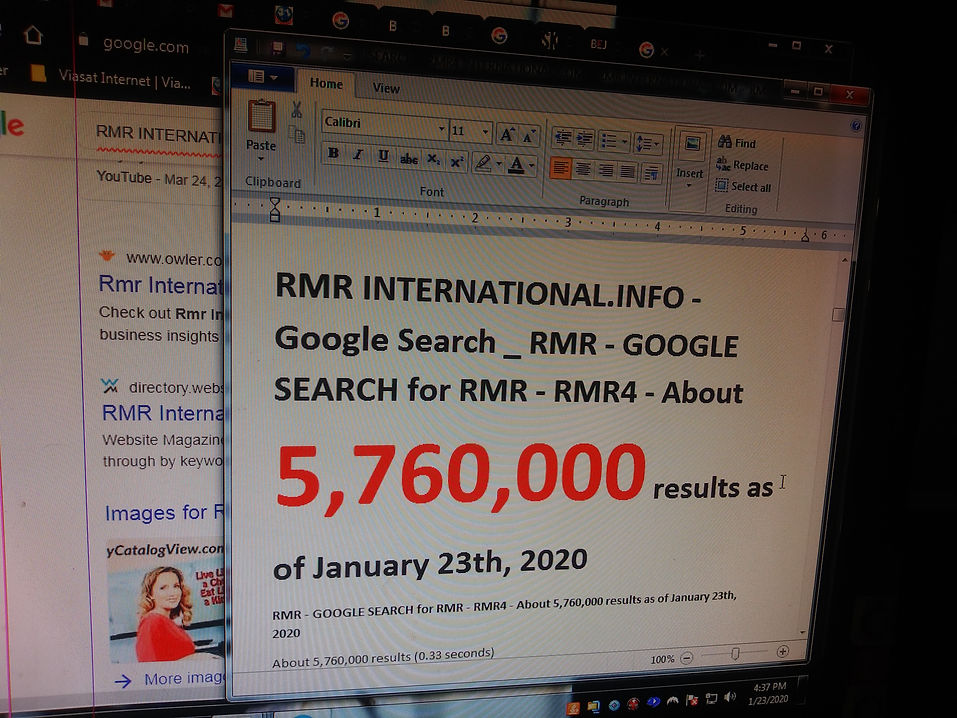The image size is (957, 718).
Task: Open the line spacing dropdown arrow
Action: (x=657, y=145)
